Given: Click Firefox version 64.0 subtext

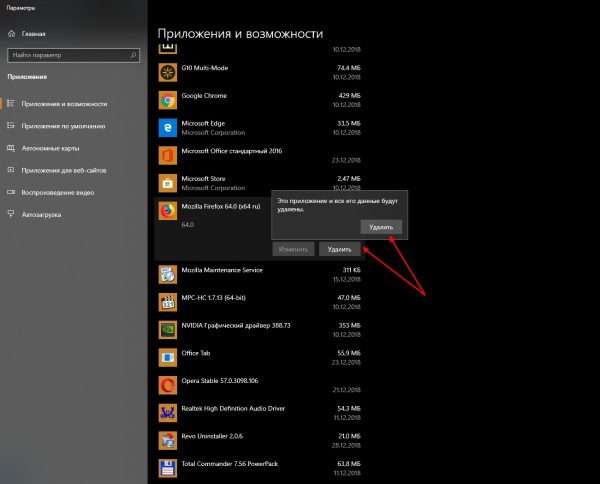Looking at the screenshot, I should pyautogui.click(x=188, y=225).
